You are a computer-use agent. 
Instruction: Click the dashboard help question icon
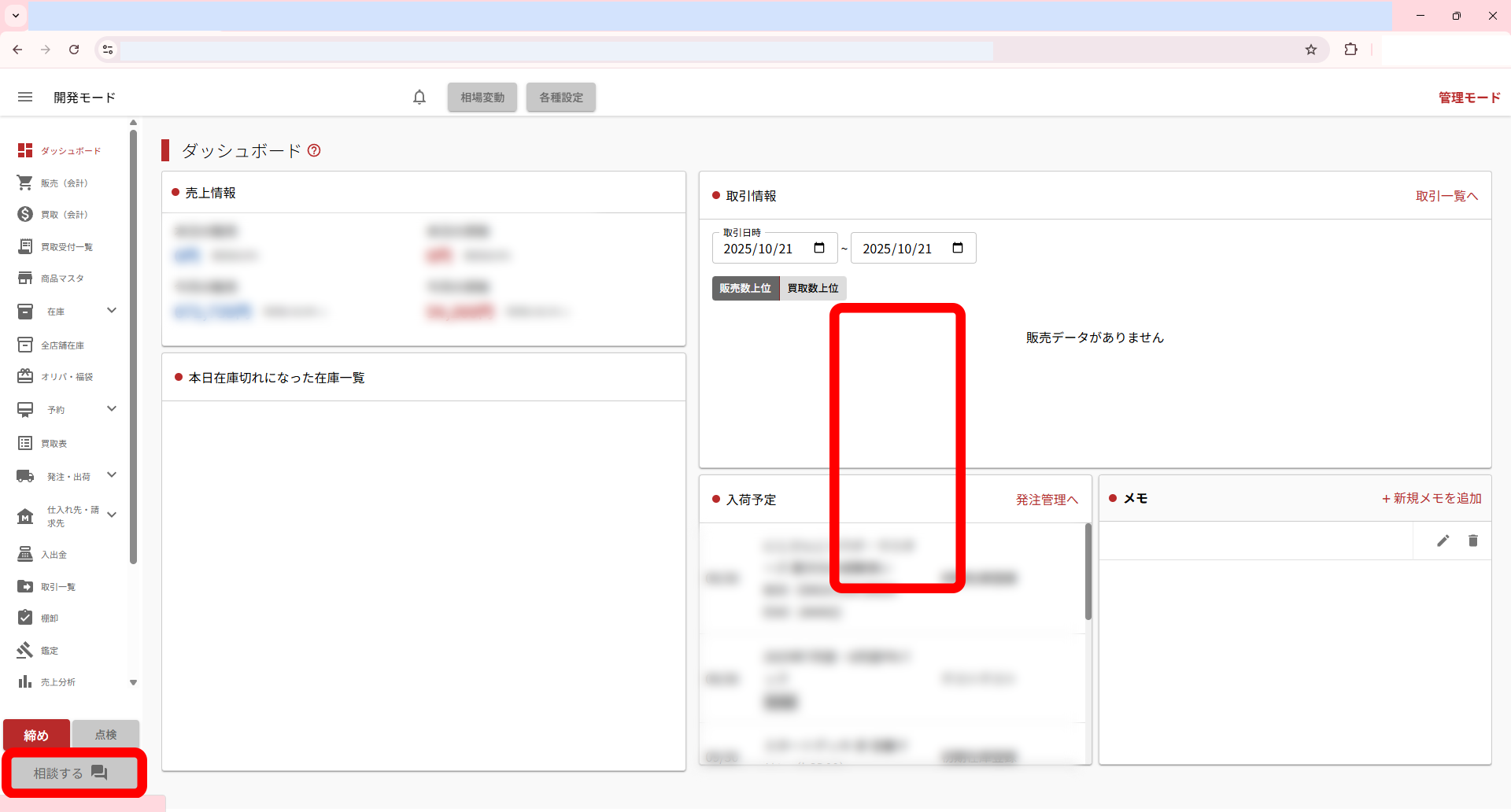pyautogui.click(x=314, y=150)
